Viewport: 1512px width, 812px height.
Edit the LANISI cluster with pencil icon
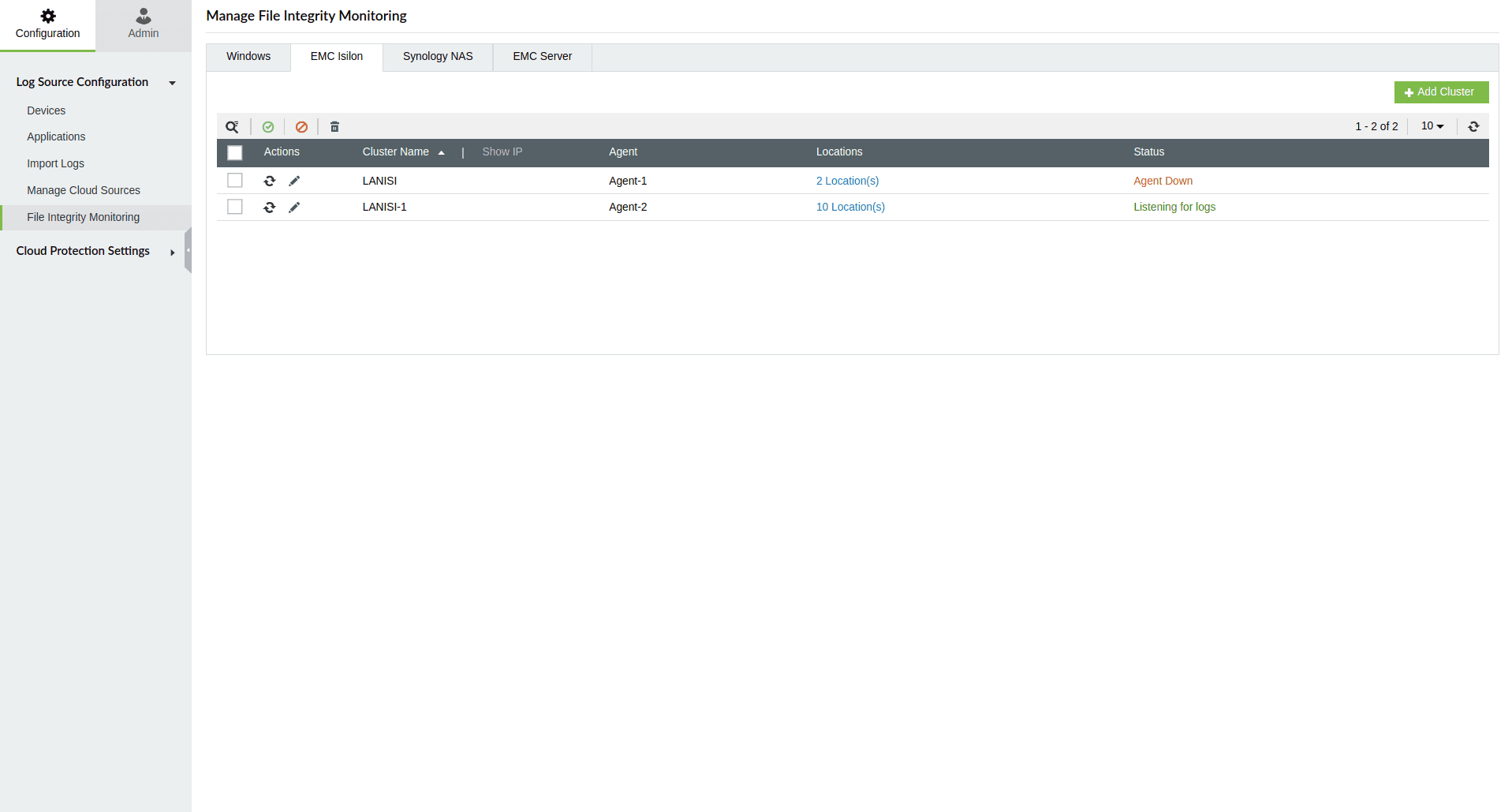tap(294, 181)
